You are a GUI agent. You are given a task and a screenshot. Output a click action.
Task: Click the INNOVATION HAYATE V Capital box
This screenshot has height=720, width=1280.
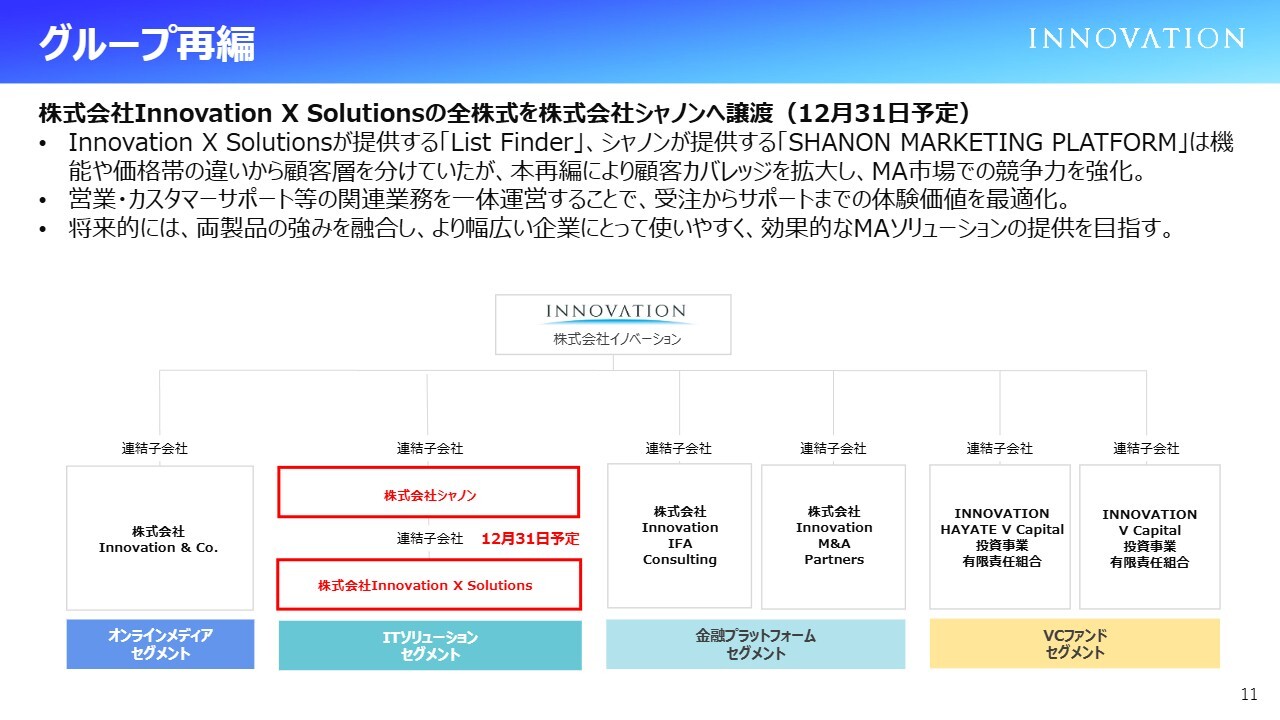coord(1000,537)
